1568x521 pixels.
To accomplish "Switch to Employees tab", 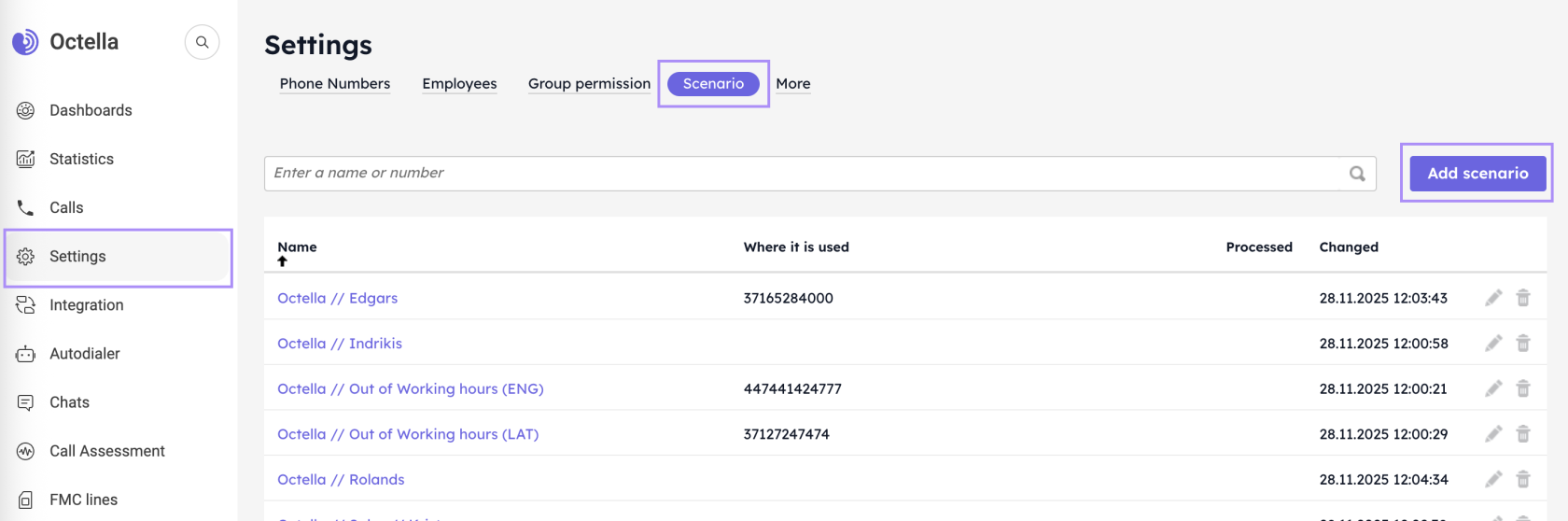I will click(459, 84).
